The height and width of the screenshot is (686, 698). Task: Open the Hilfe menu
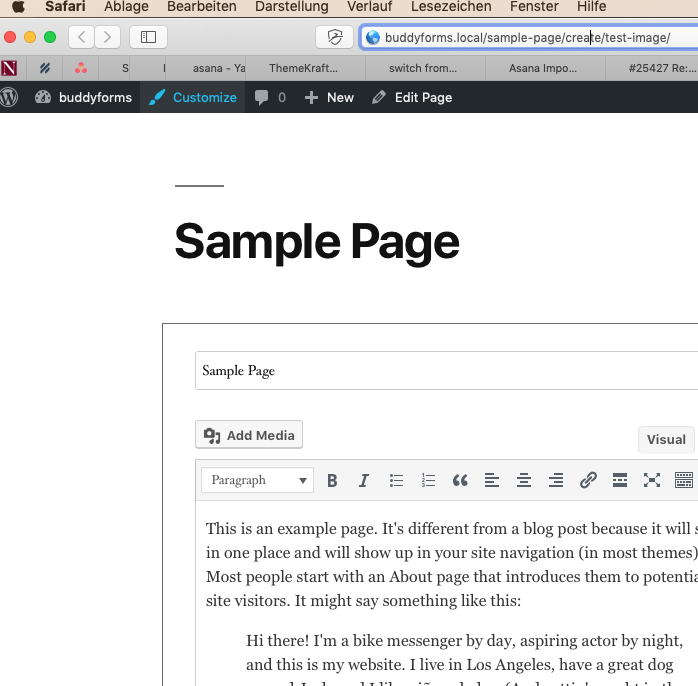pos(591,7)
